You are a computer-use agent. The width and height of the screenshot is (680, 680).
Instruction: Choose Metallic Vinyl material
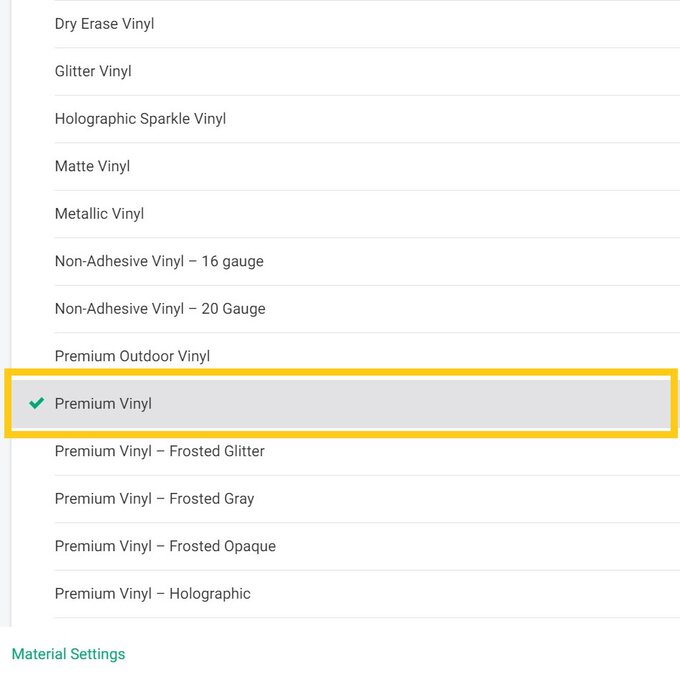coord(99,214)
